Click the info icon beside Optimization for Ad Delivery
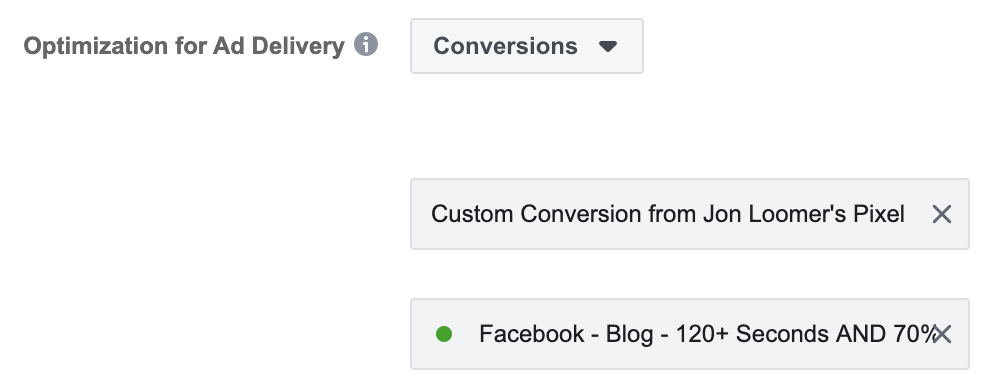The width and height of the screenshot is (1000, 390). (x=365, y=45)
